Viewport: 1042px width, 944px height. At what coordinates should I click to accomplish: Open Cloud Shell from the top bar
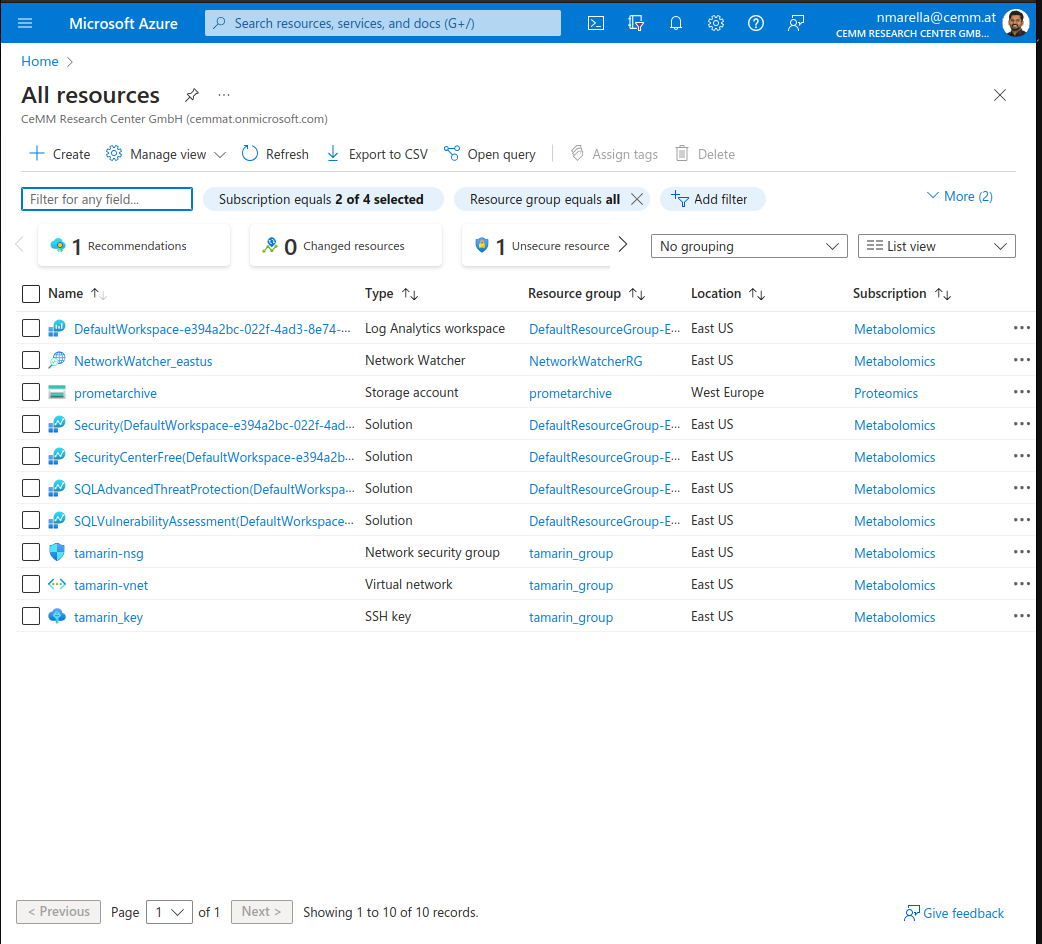(x=596, y=23)
